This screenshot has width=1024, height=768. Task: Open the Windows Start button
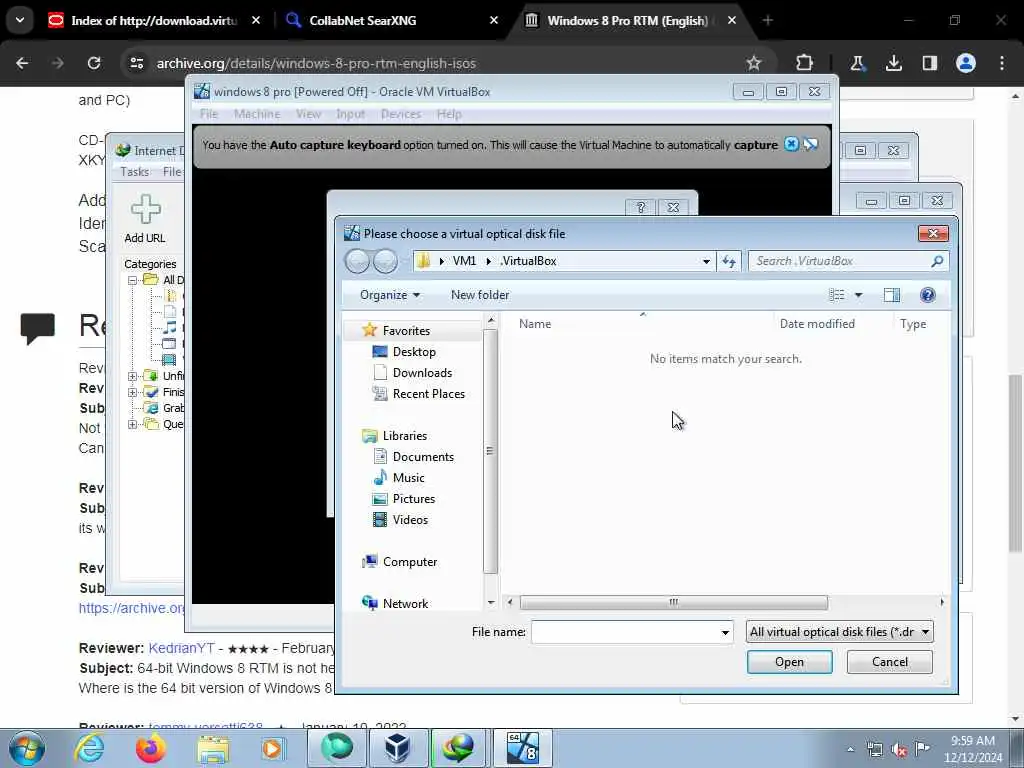point(26,748)
